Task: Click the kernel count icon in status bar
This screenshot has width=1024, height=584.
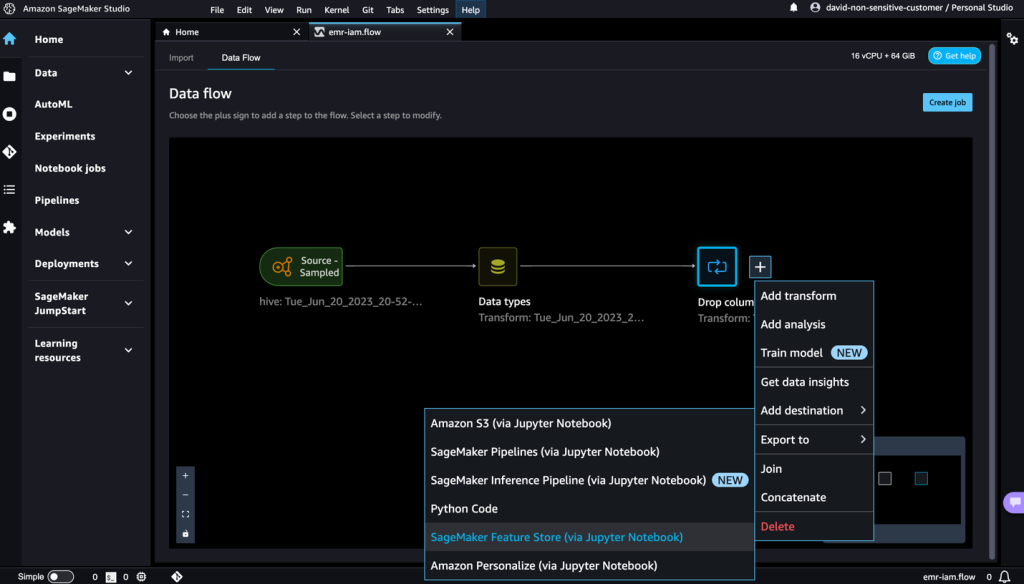Action: (x=141, y=577)
